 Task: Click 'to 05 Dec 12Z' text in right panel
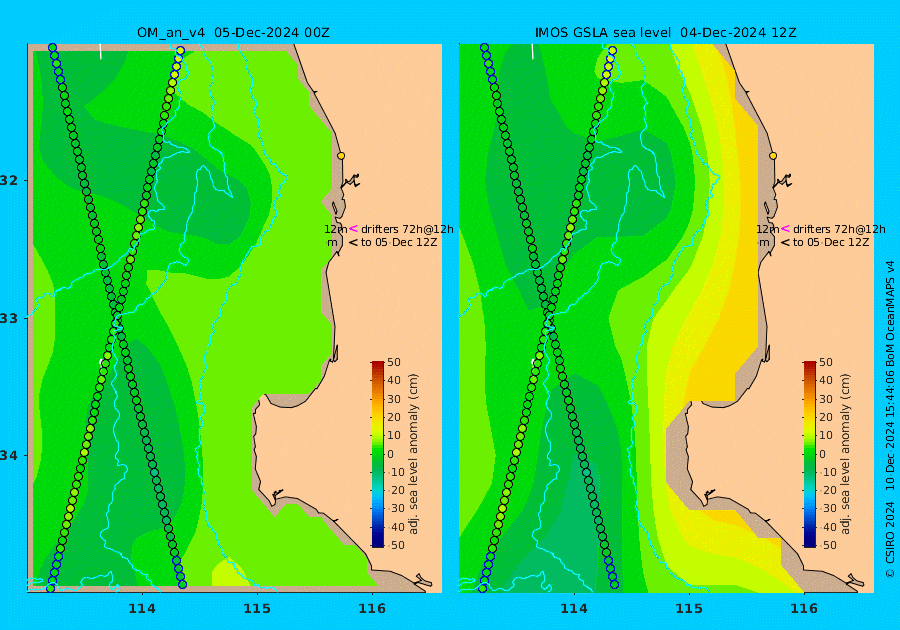831,242
